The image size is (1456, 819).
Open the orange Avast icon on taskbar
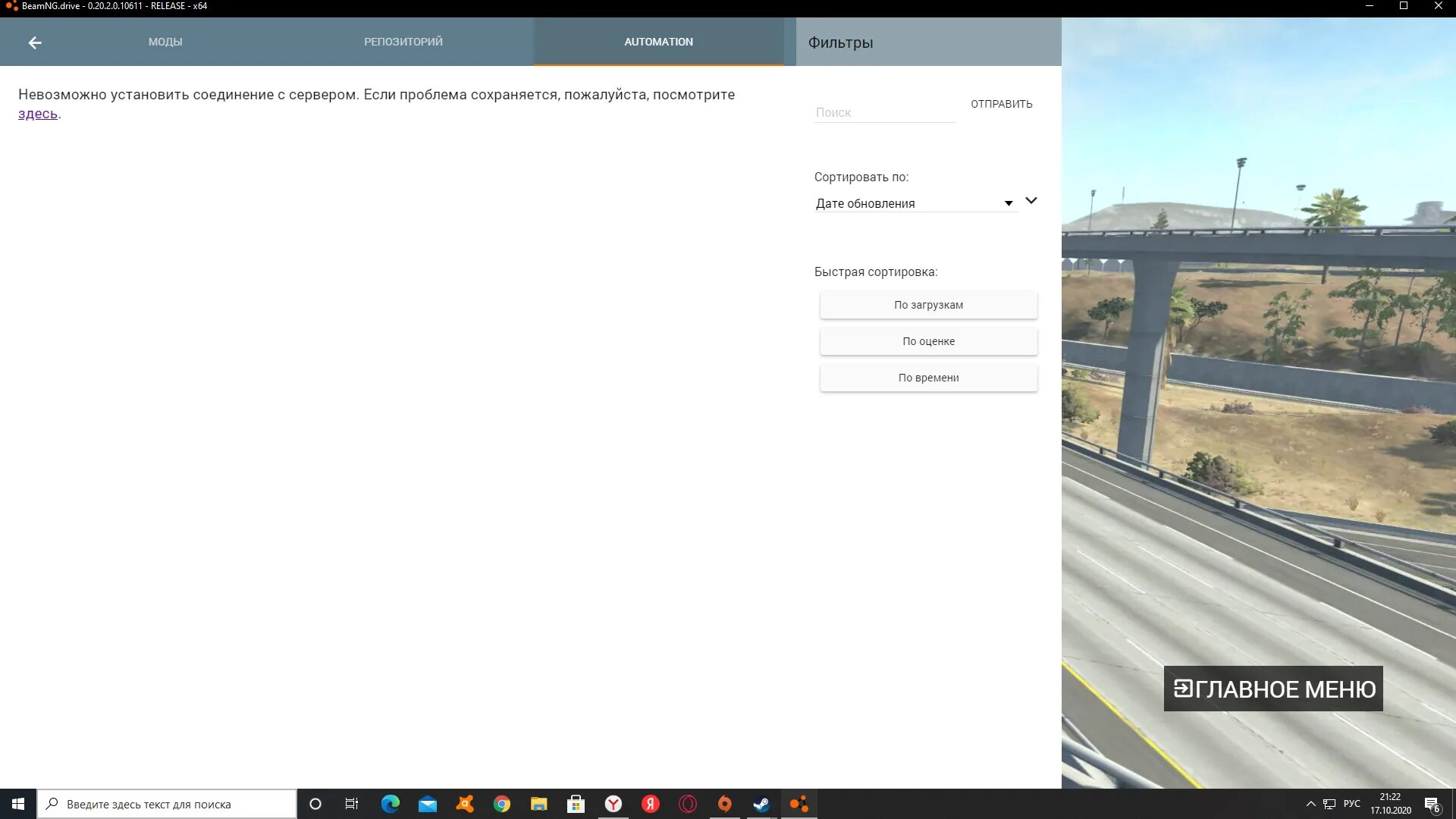464,804
